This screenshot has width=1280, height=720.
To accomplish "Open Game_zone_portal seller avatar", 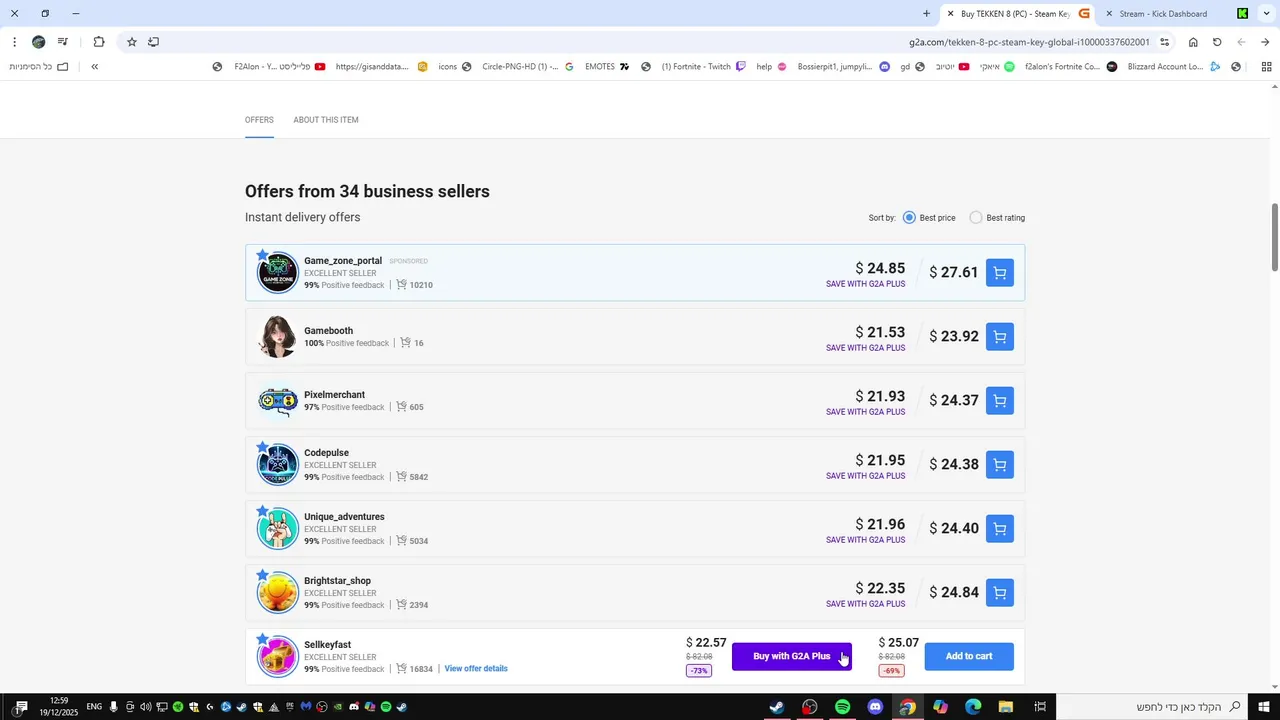I will click(x=277, y=273).
